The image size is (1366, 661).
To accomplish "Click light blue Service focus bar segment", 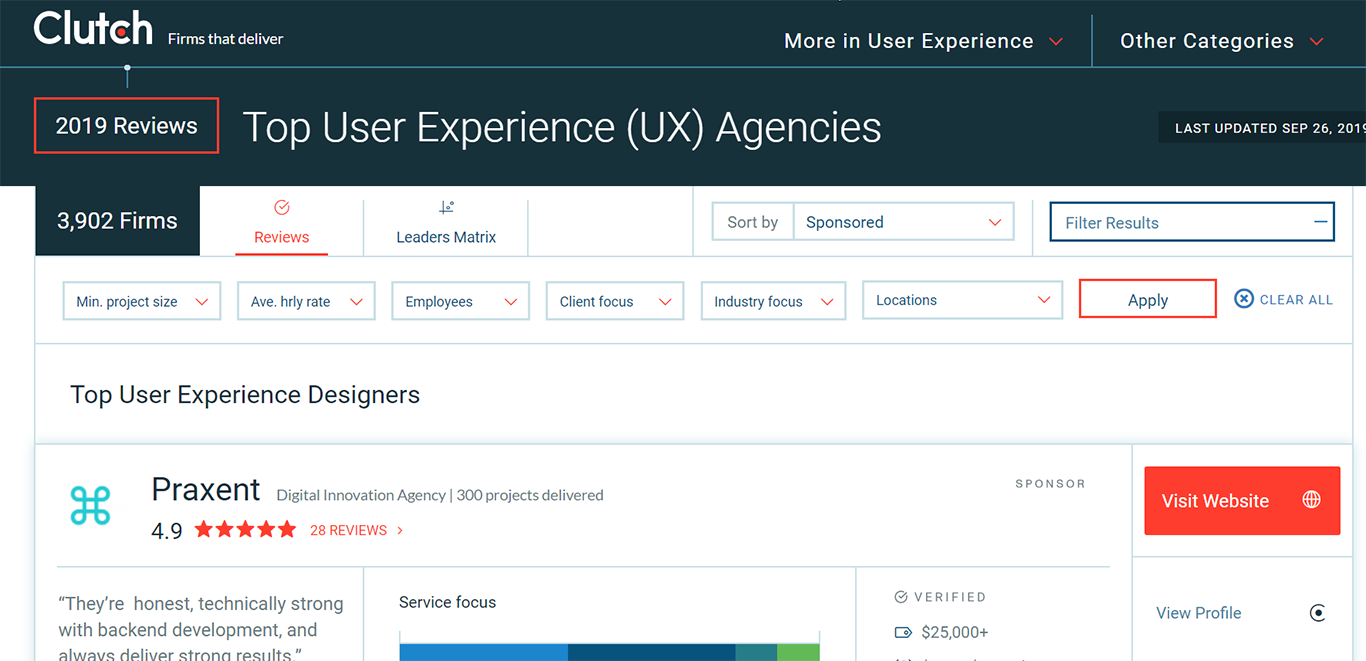I will [483, 652].
